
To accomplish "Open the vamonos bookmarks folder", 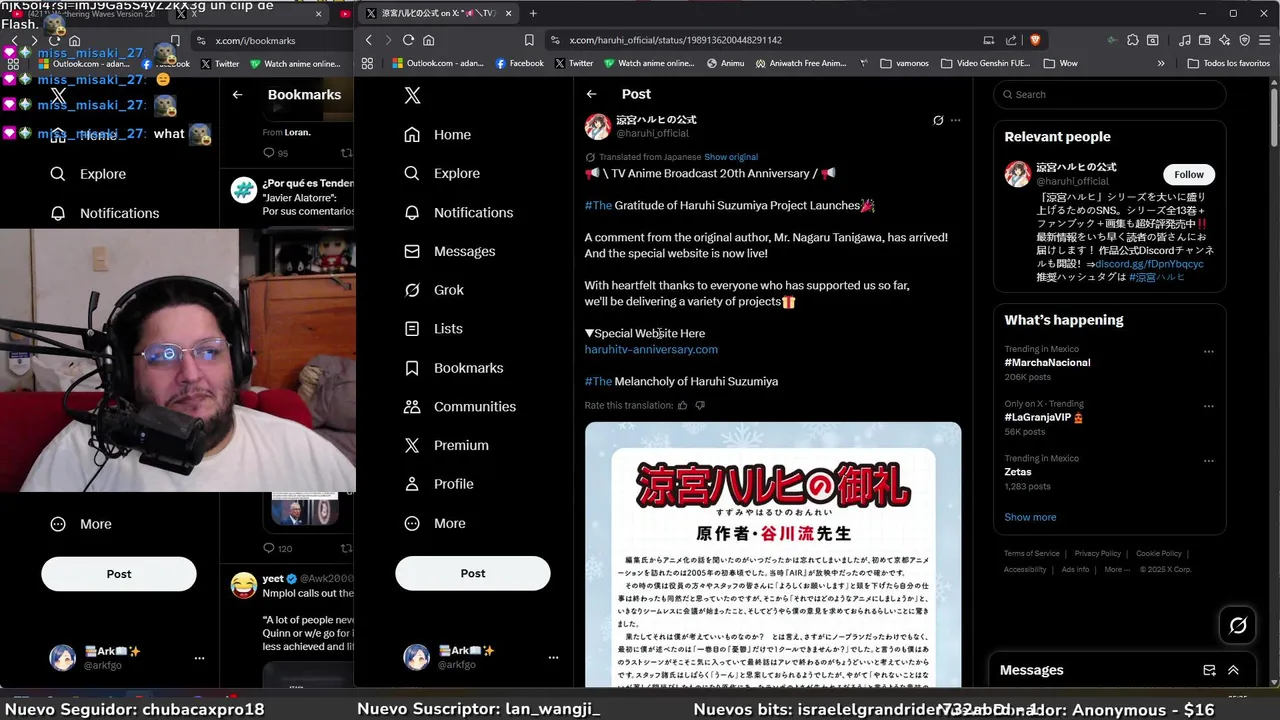I will tap(904, 63).
